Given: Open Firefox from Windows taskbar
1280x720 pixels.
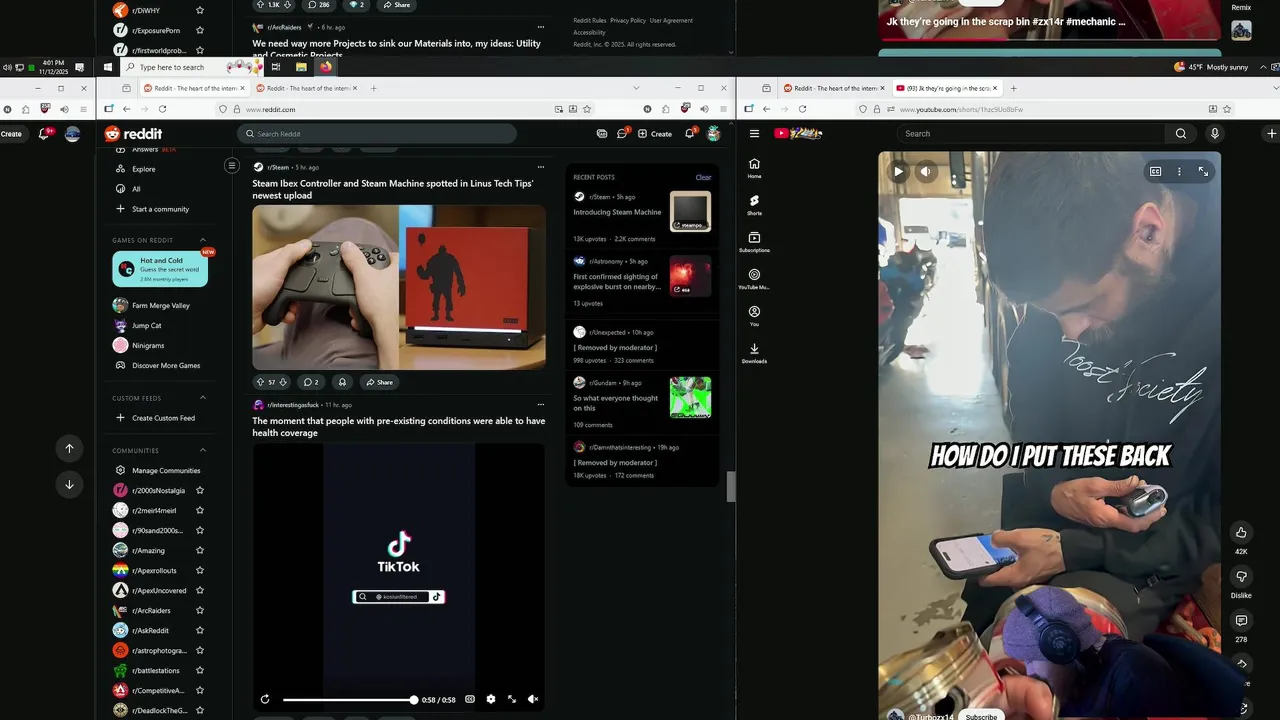Looking at the screenshot, I should tap(326, 67).
